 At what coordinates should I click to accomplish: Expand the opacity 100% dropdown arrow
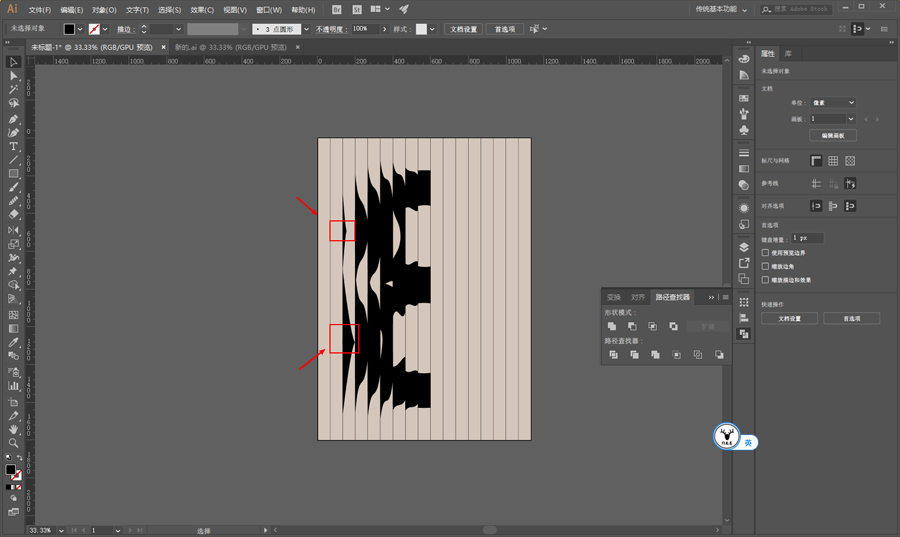pyautogui.click(x=385, y=29)
